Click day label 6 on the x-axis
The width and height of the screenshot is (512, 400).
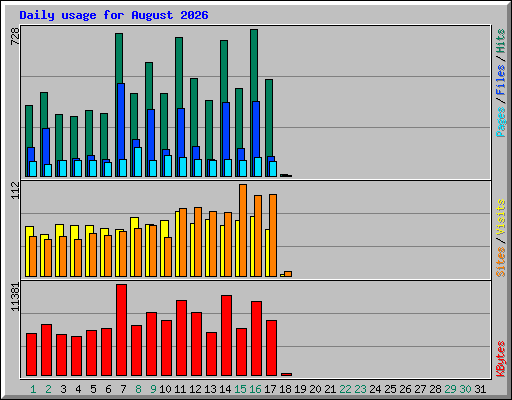pos(108,389)
